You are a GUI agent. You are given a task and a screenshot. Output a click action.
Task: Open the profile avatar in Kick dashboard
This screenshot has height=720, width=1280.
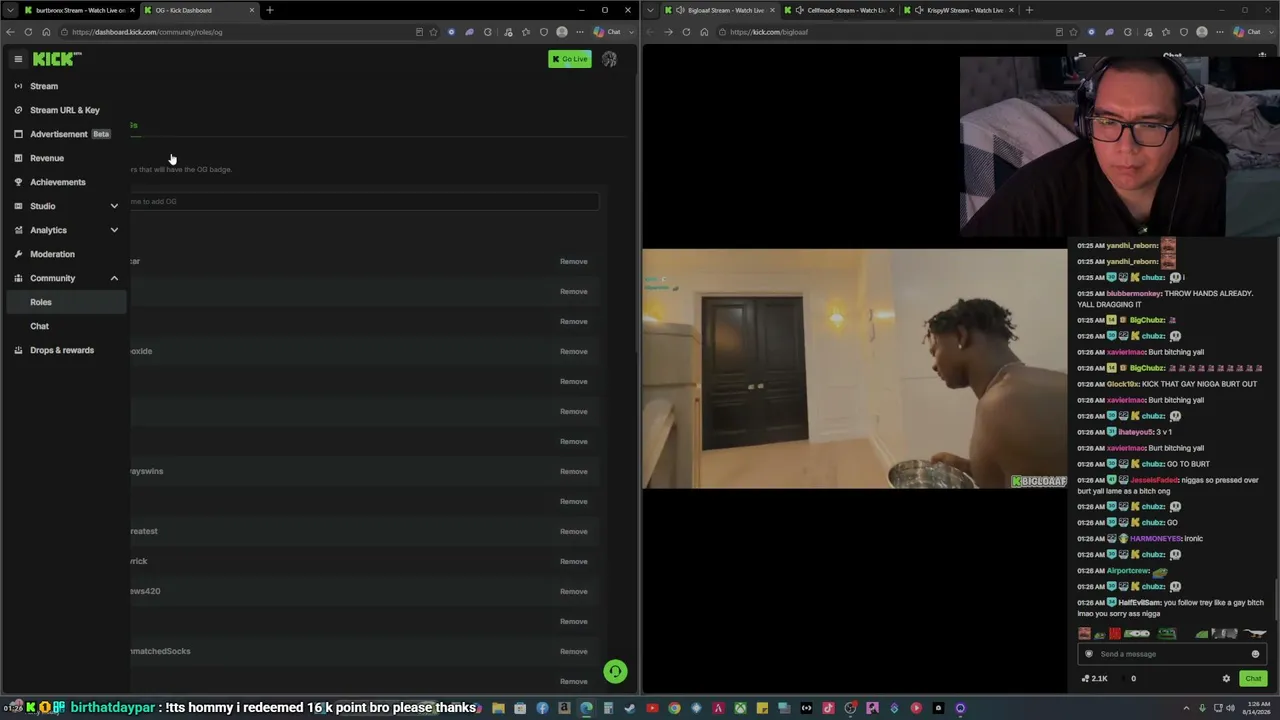pos(609,59)
